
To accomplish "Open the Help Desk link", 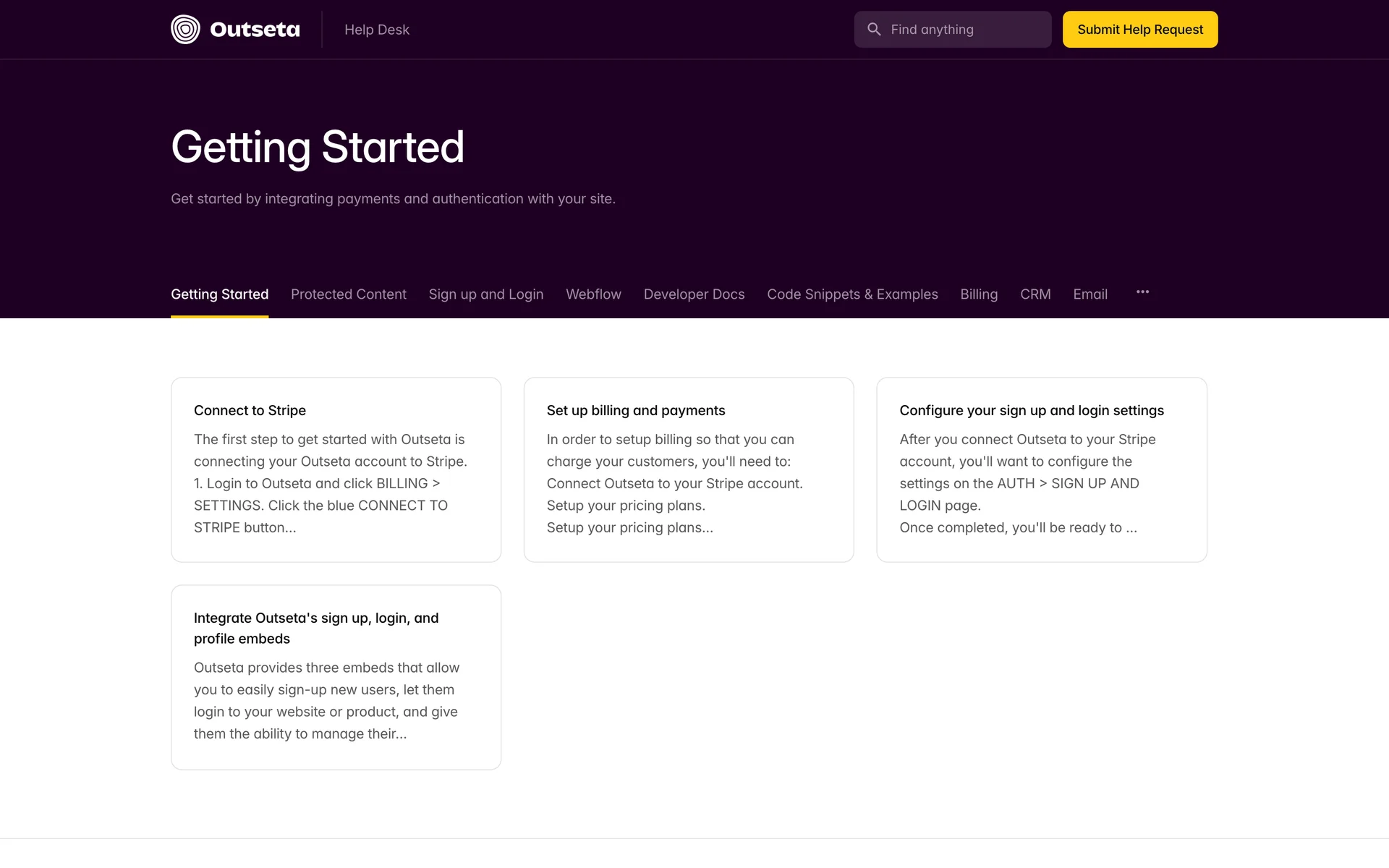I will pos(376,30).
